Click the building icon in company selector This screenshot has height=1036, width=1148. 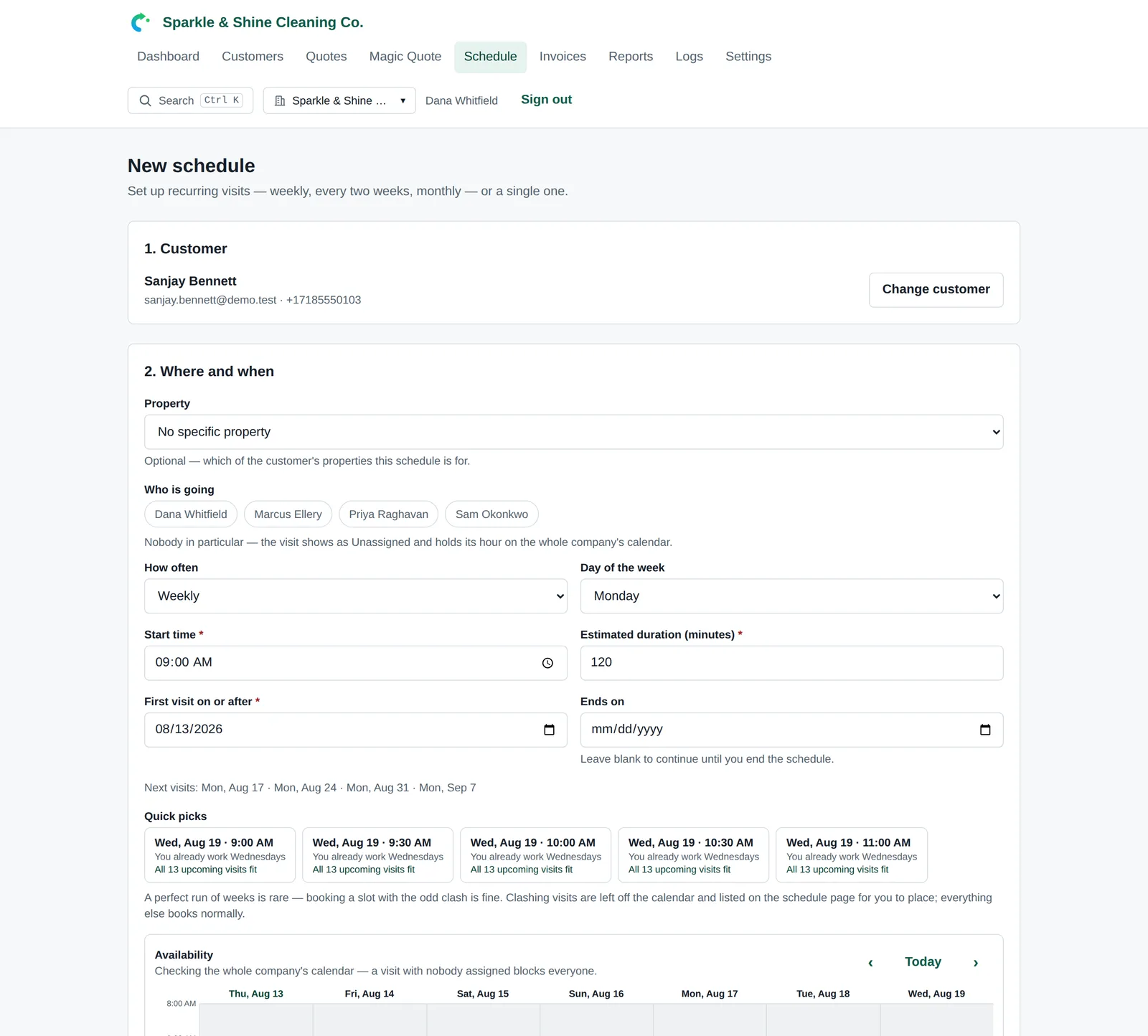(x=280, y=100)
